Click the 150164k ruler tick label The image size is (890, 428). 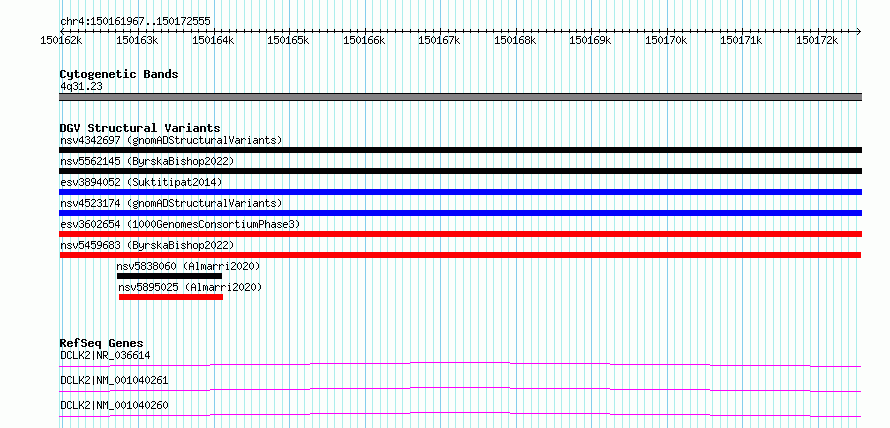[x=213, y=41]
